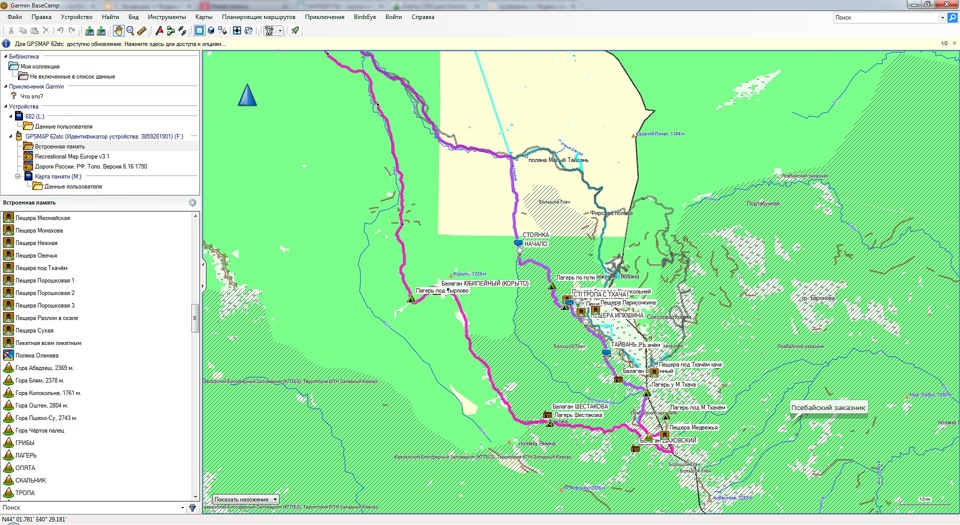The image size is (960, 525).
Task: Select Моя коллекция in the library
Action: 40,66
